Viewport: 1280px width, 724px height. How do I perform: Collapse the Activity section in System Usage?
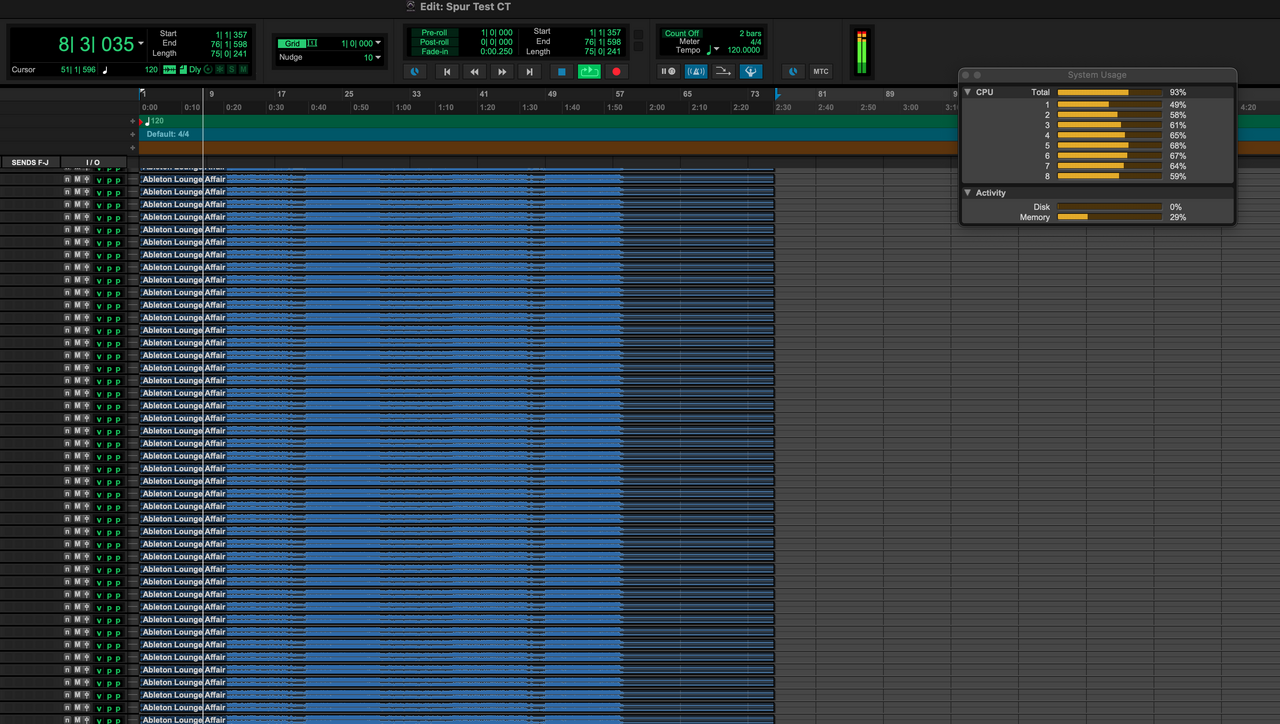(x=968, y=193)
